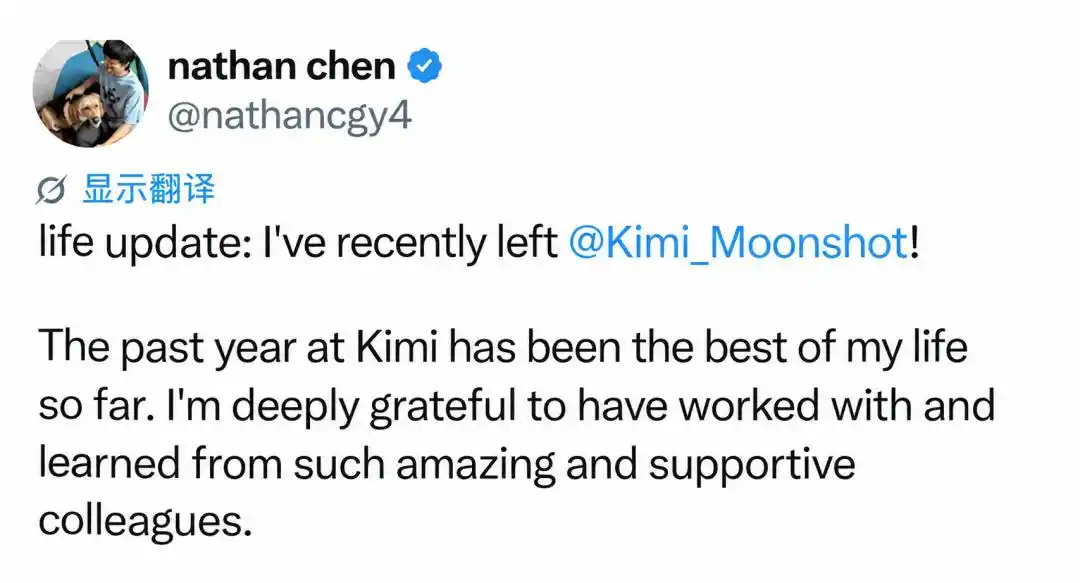1080x583 pixels.
Task: Click the line starting 'so far. I'm deeply'
Action: (517, 405)
